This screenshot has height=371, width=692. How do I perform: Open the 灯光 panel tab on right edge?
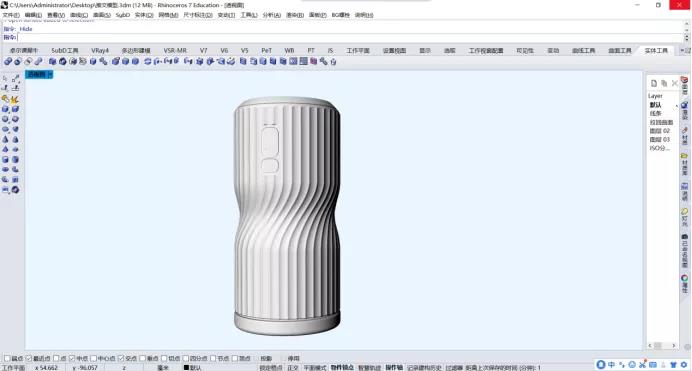point(684,217)
